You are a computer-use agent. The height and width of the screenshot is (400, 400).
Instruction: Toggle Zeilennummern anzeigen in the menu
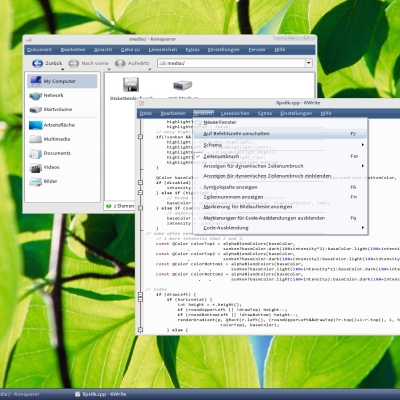pos(279,197)
